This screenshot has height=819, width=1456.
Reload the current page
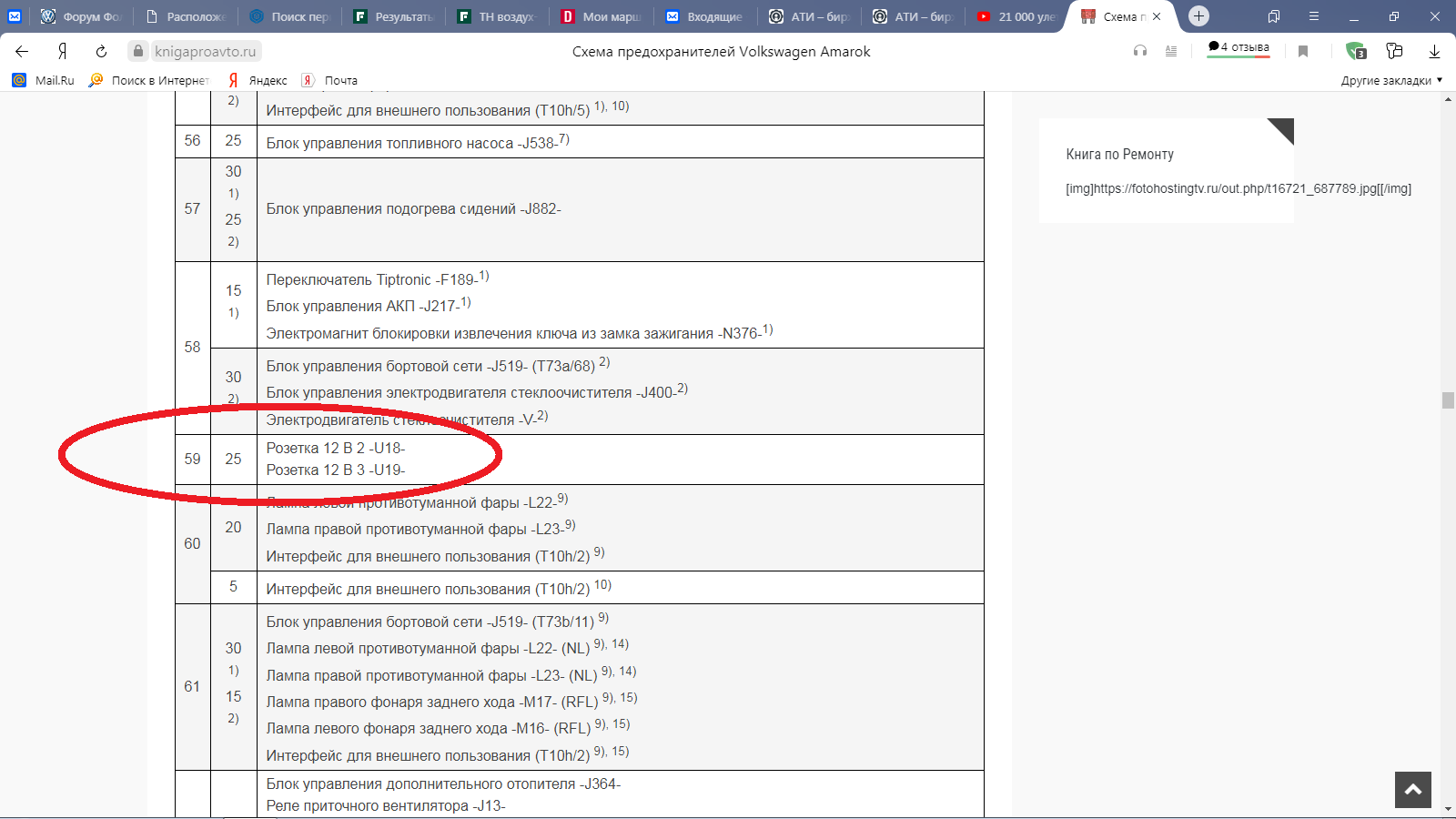click(x=101, y=51)
